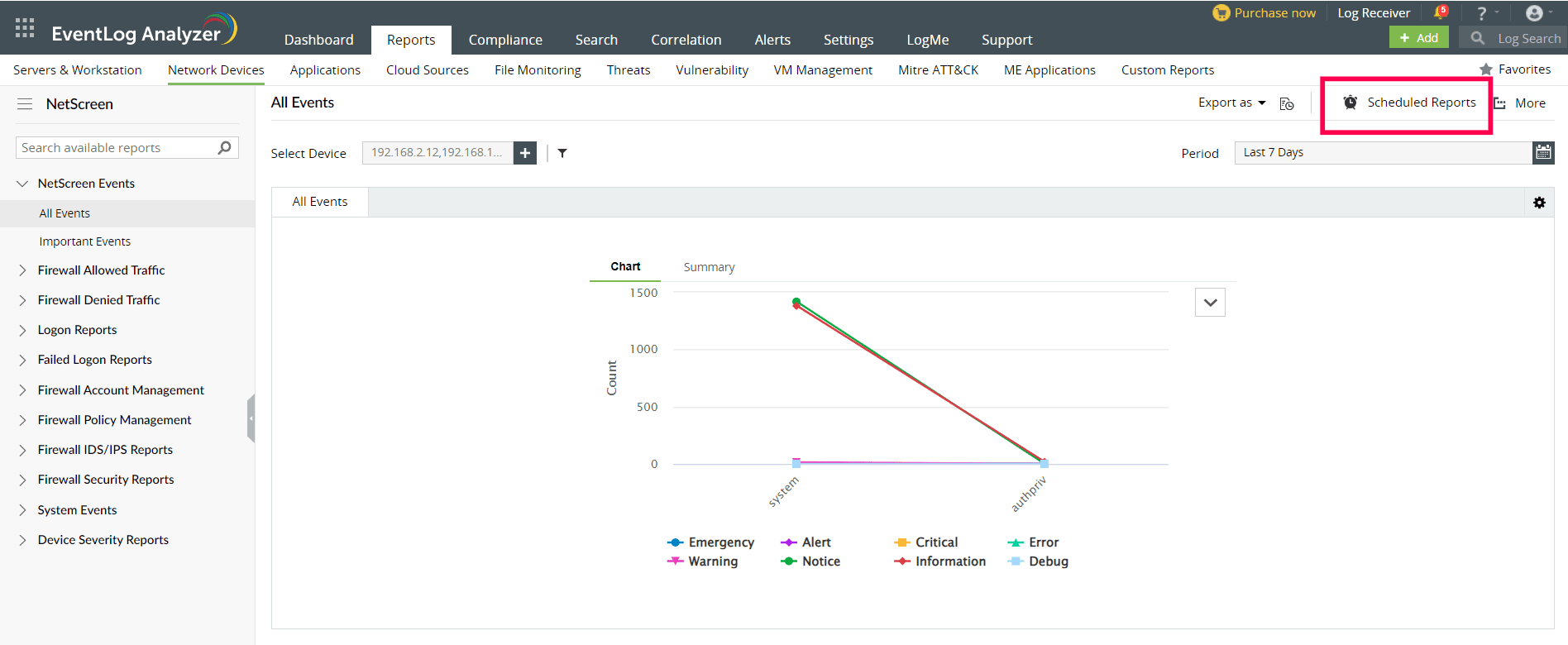Expand the Firewall Policy Management group

[x=22, y=420]
